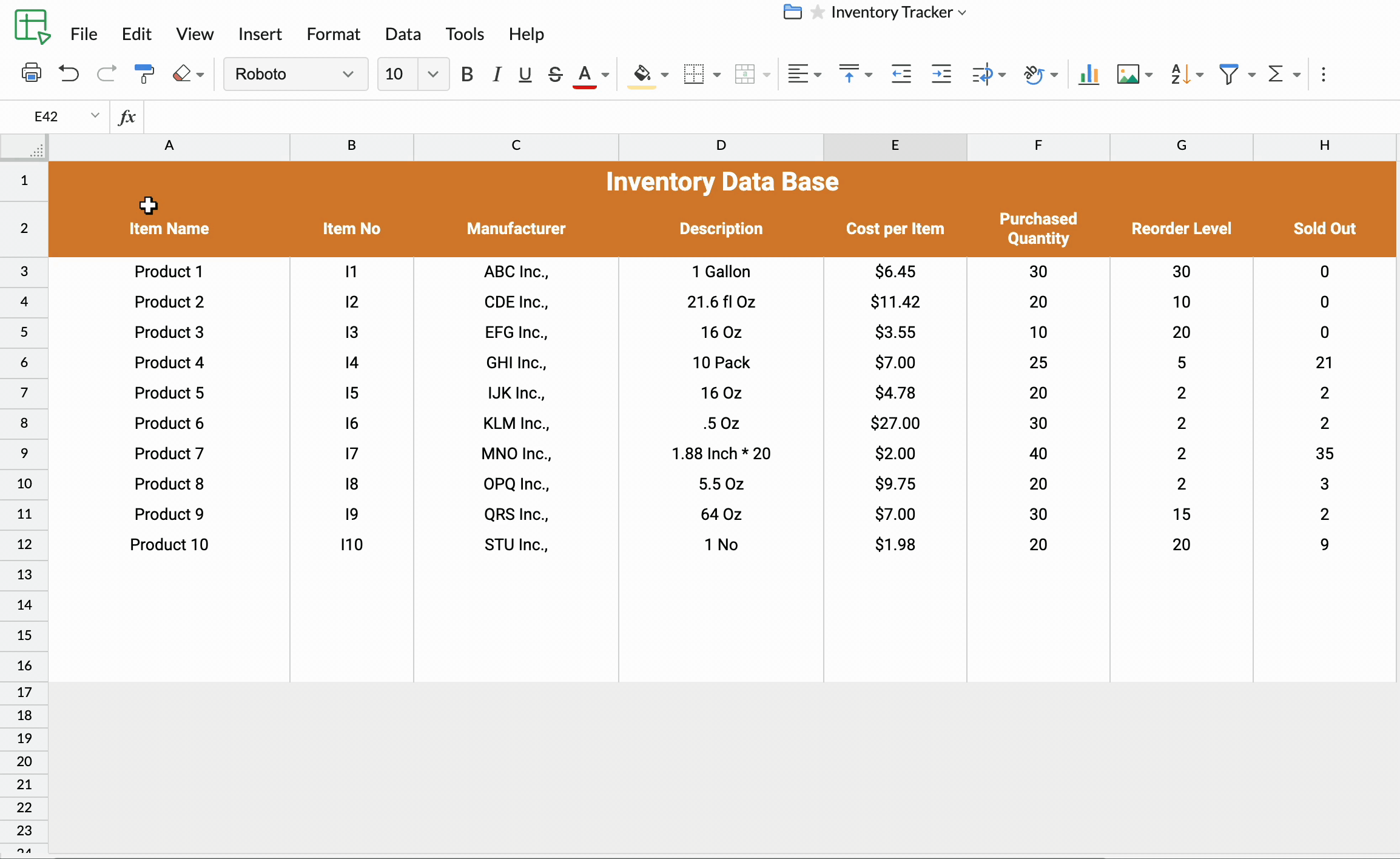Image resolution: width=1400 pixels, height=859 pixels.
Task: Open the Roboto font family dropdown
Action: (x=295, y=74)
